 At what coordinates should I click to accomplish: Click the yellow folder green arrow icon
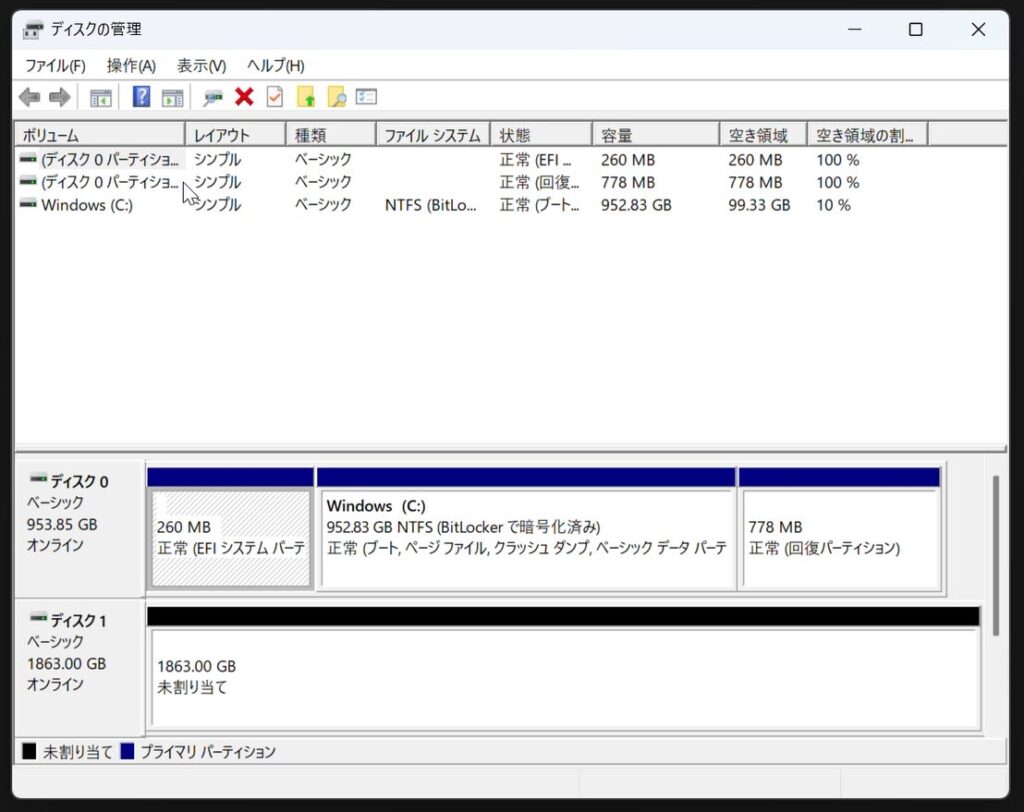[306, 97]
